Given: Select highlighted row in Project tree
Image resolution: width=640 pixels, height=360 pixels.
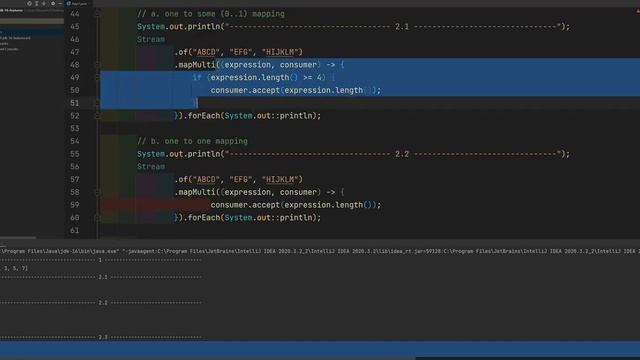Looking at the screenshot, I should (x=32, y=31).
